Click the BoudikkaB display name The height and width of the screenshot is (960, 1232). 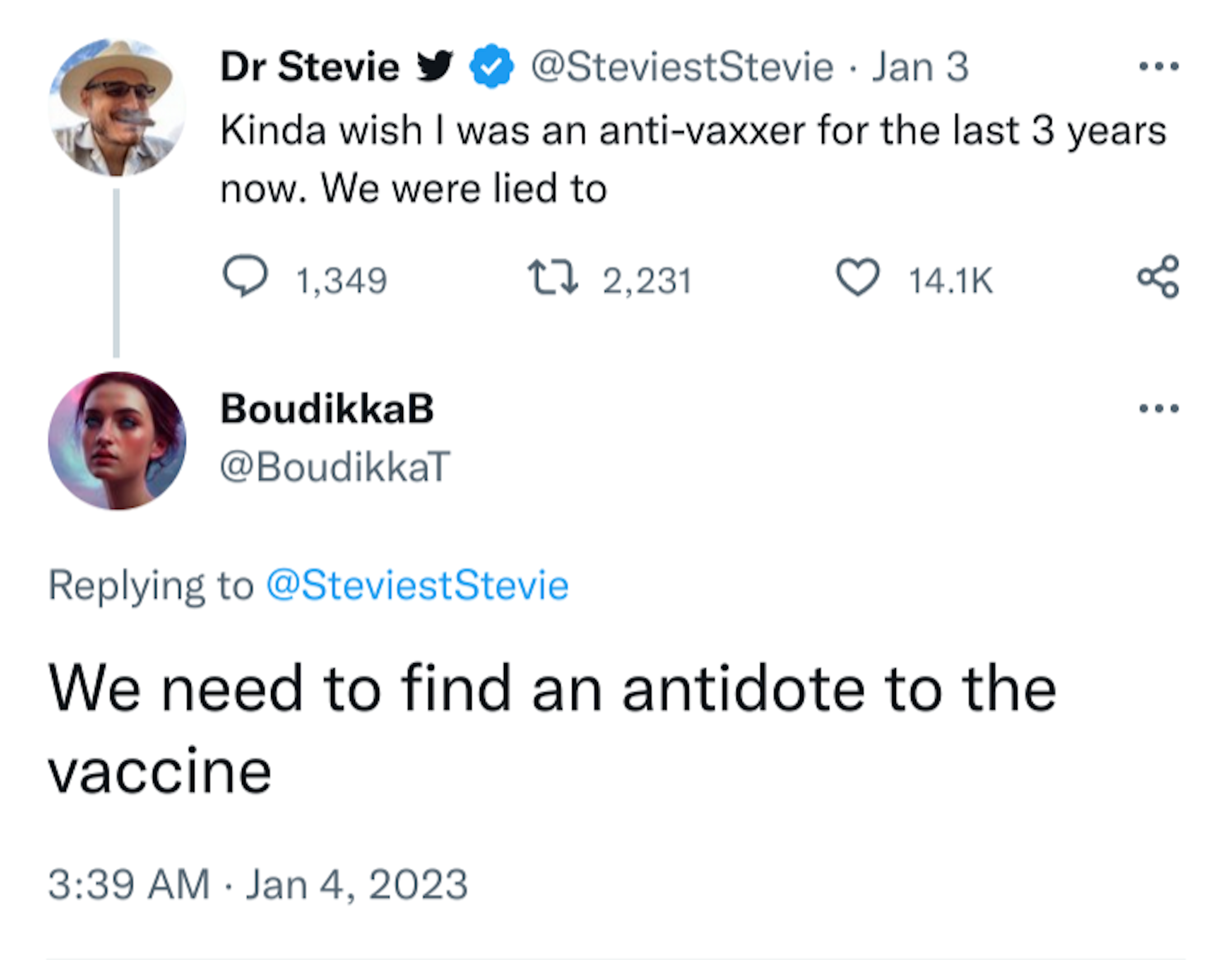click(326, 408)
